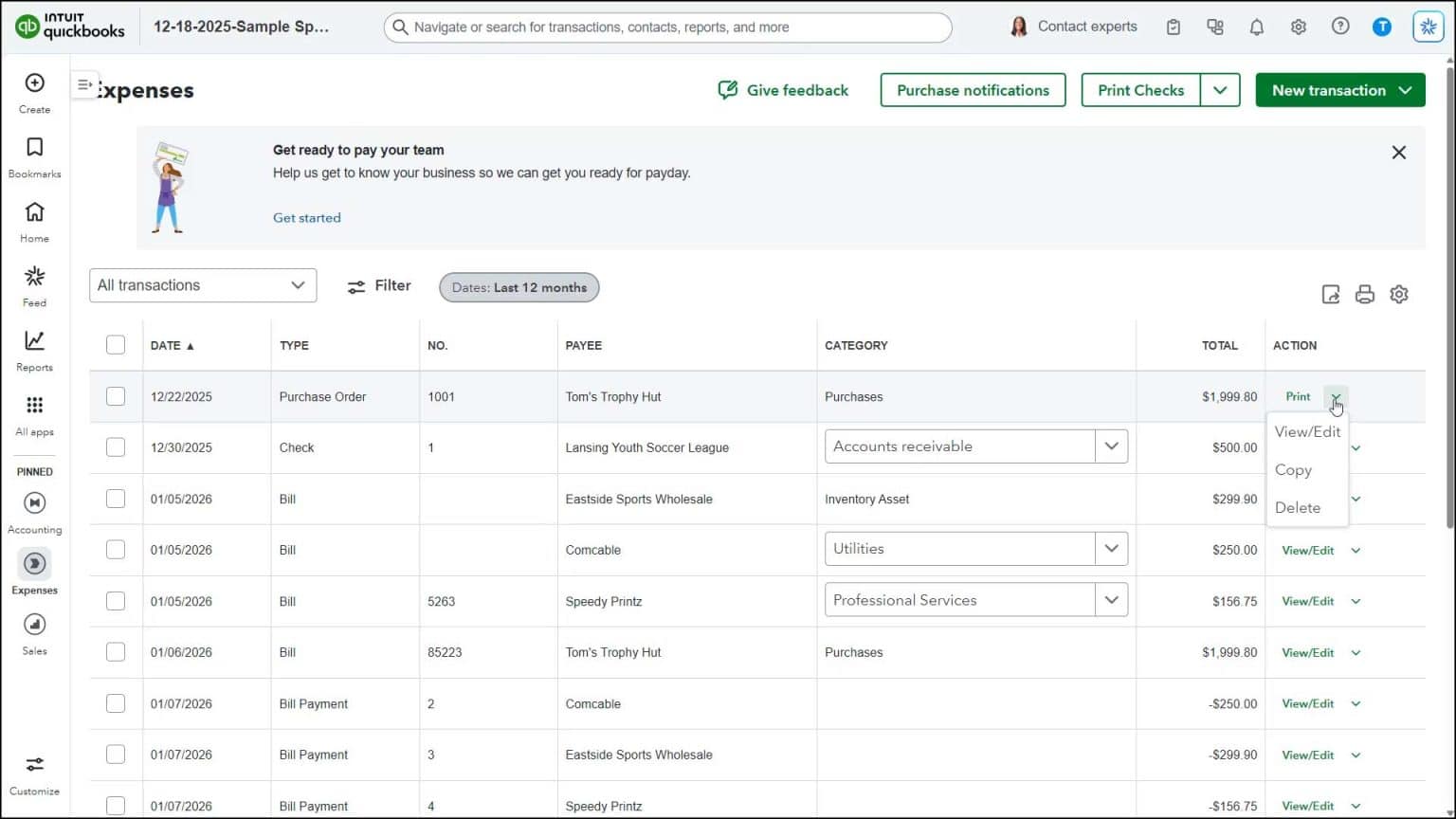Select Delete in the action menu
This screenshot has width=1456, height=819.
(x=1297, y=507)
